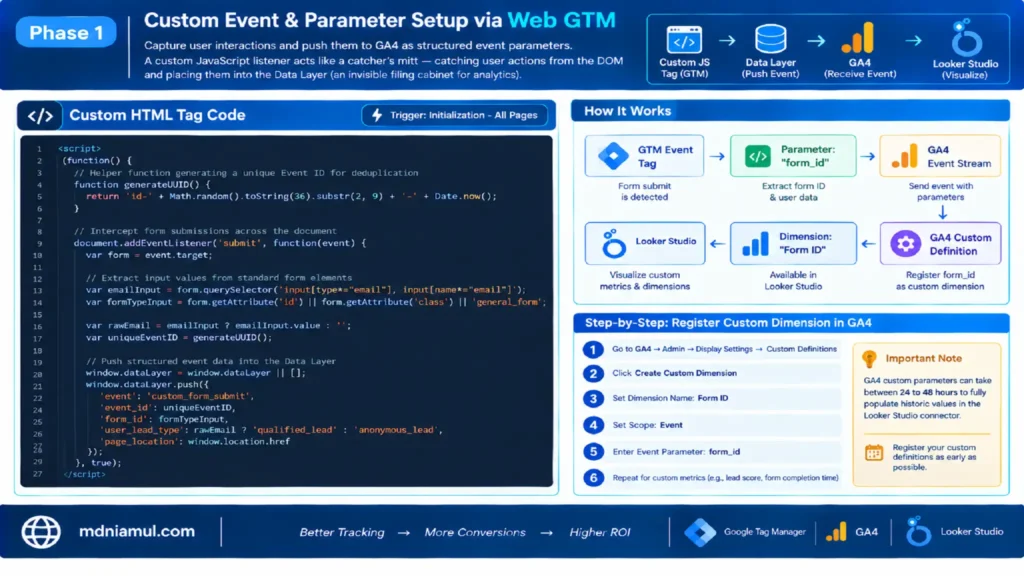This screenshot has height=576, width=1024.
Task: Click step 2 Create Custom Dimension row
Action: coord(711,374)
